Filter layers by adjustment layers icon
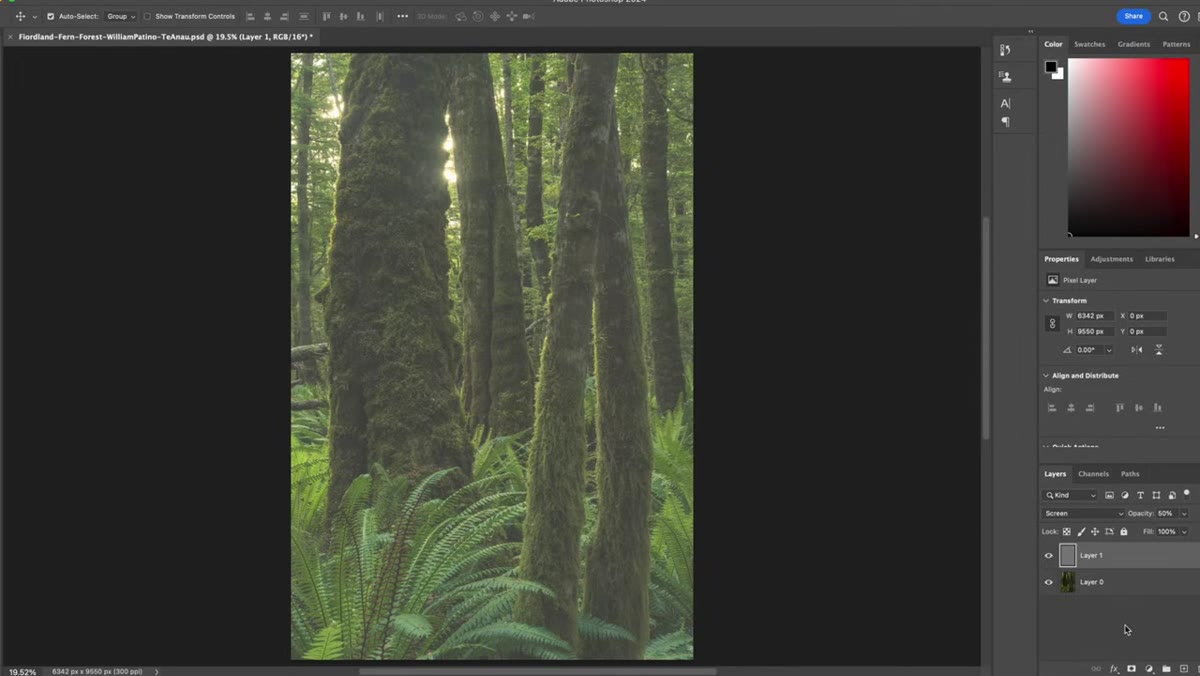The width and height of the screenshot is (1200, 676). 1125,495
